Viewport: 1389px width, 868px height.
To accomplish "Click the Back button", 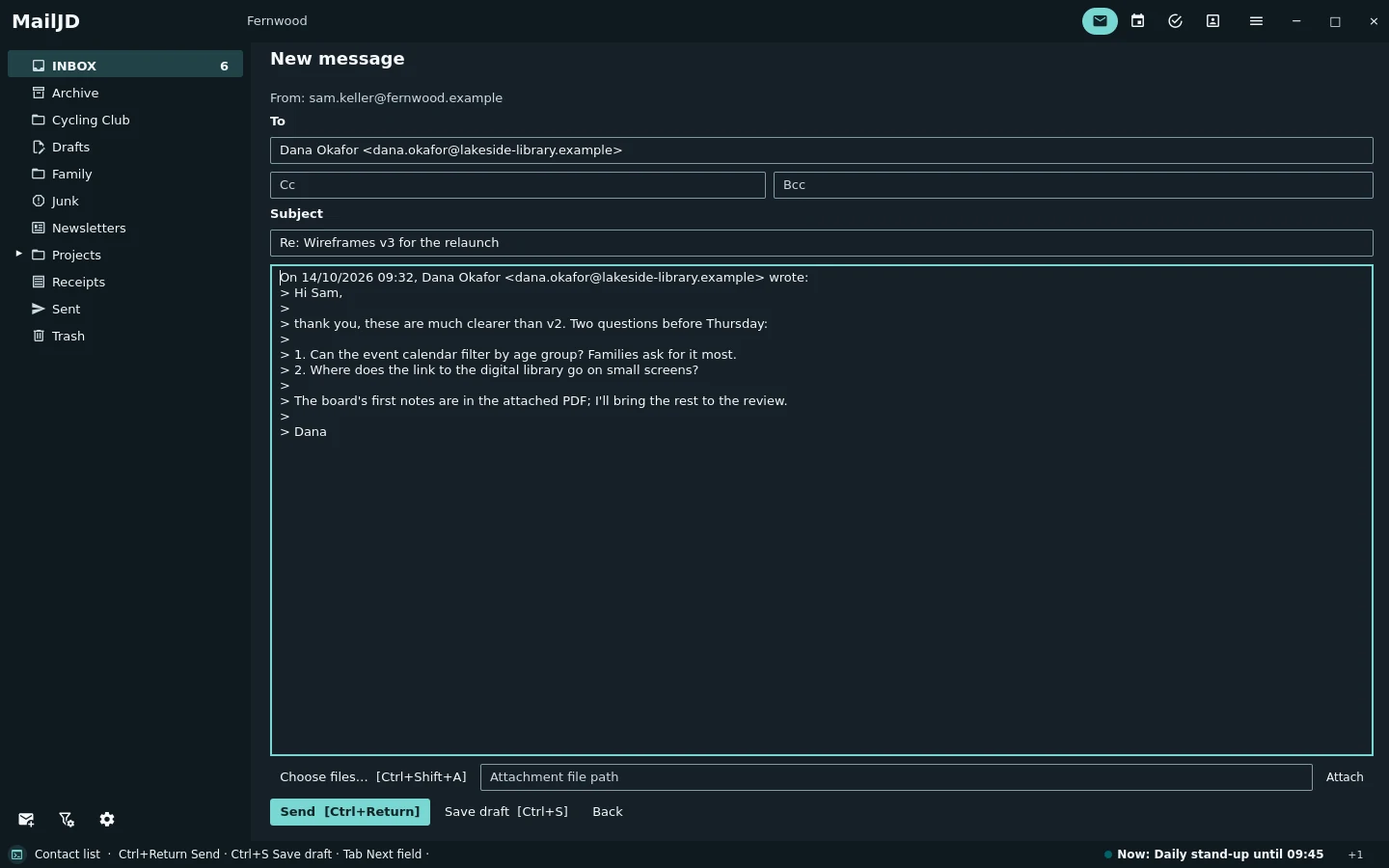I will coord(608,812).
